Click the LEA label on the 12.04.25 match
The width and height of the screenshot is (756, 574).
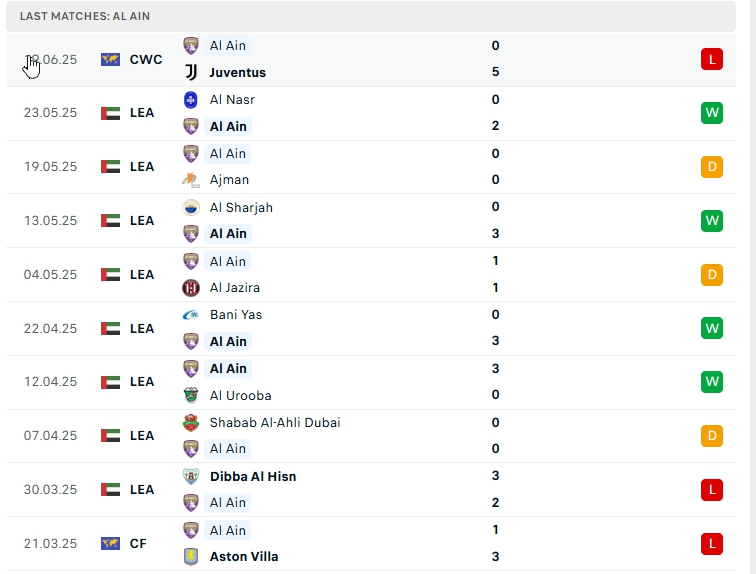click(142, 382)
